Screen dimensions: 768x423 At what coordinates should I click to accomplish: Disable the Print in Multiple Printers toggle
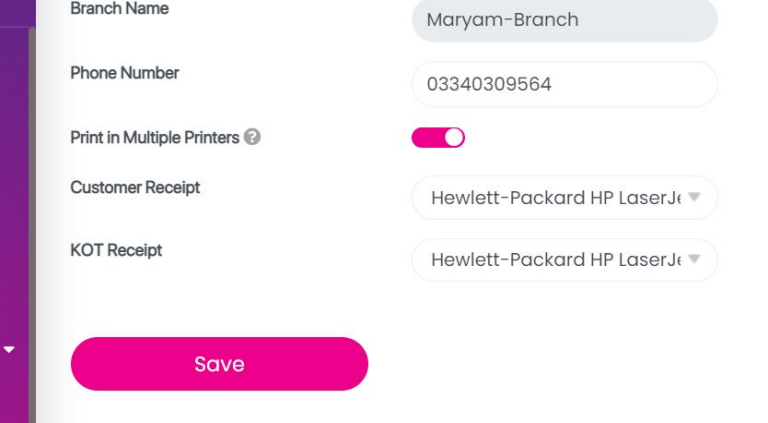pyautogui.click(x=438, y=138)
